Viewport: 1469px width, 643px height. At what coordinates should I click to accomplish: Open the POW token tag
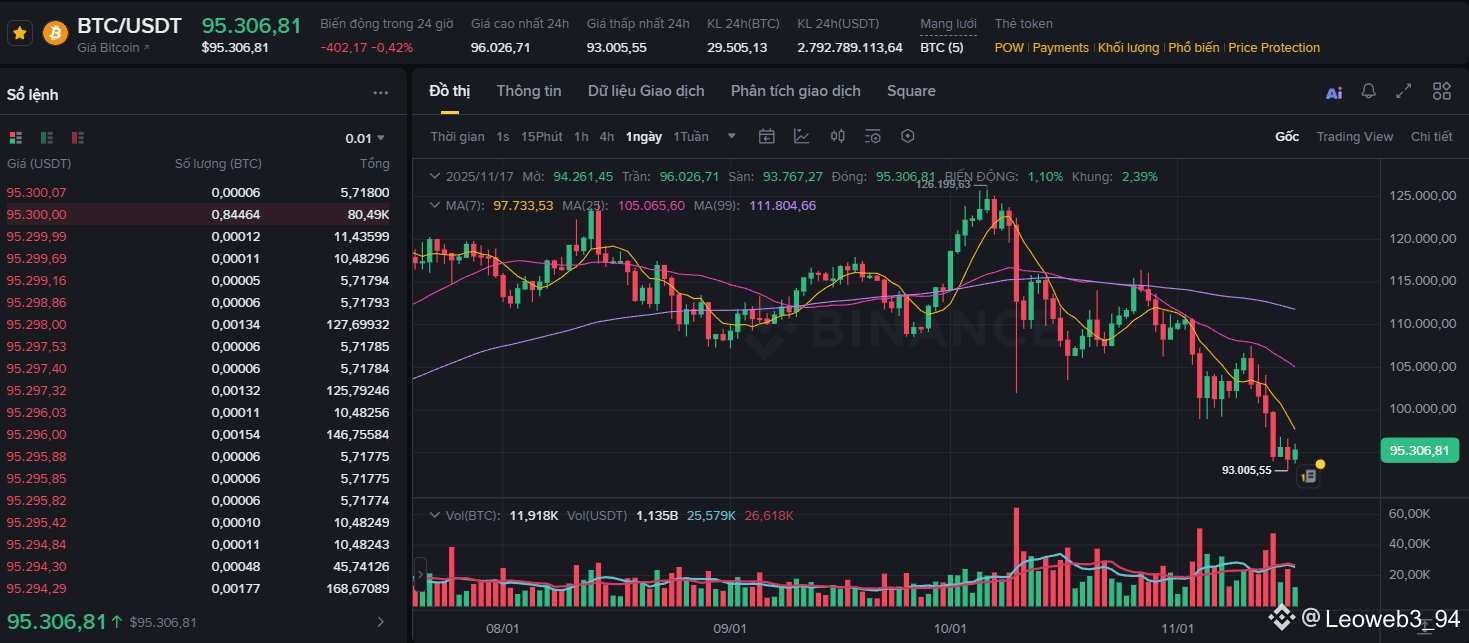click(x=1009, y=48)
